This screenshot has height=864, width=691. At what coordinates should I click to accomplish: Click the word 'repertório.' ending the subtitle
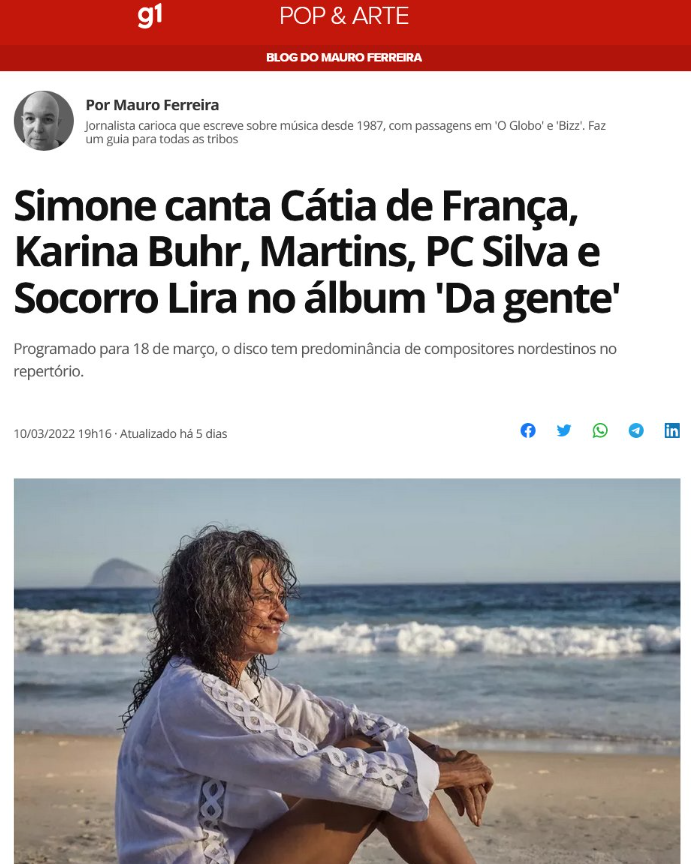point(48,371)
